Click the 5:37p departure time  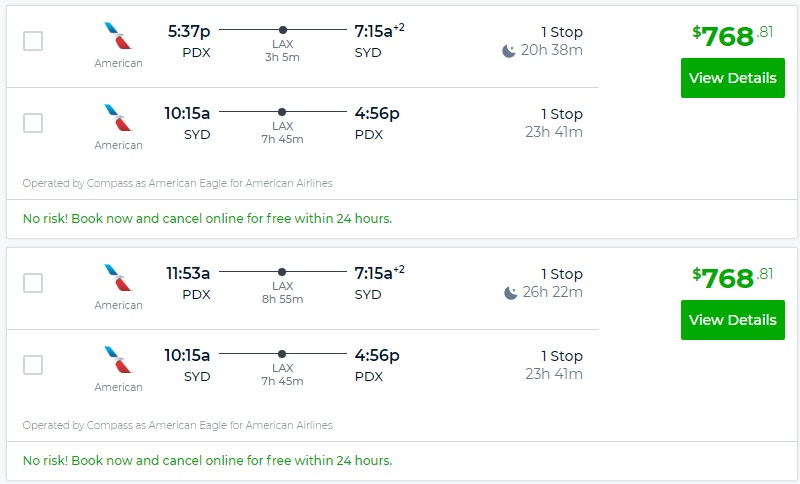tap(189, 31)
